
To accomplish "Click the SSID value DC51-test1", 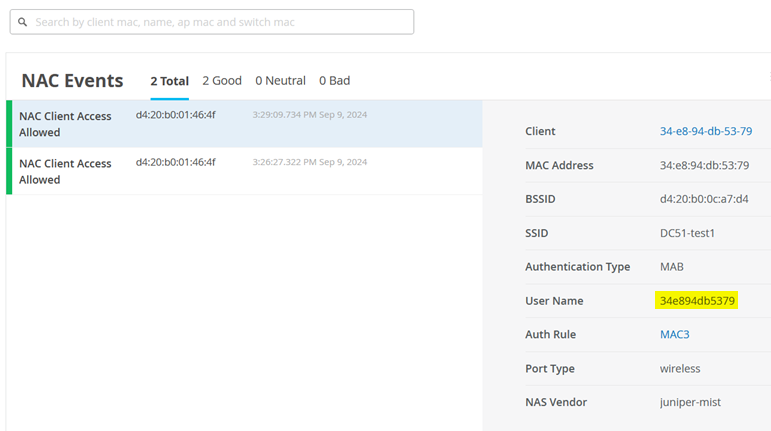I will click(687, 233).
